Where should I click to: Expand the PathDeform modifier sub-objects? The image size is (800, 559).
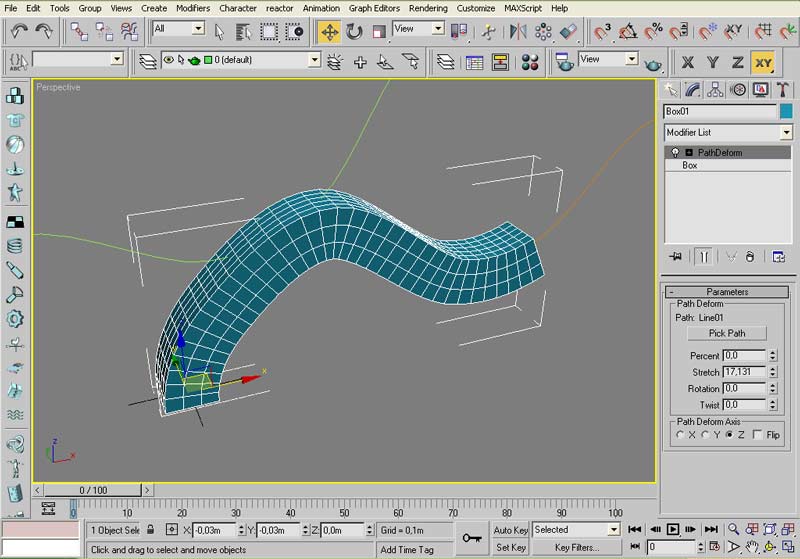(x=689, y=153)
